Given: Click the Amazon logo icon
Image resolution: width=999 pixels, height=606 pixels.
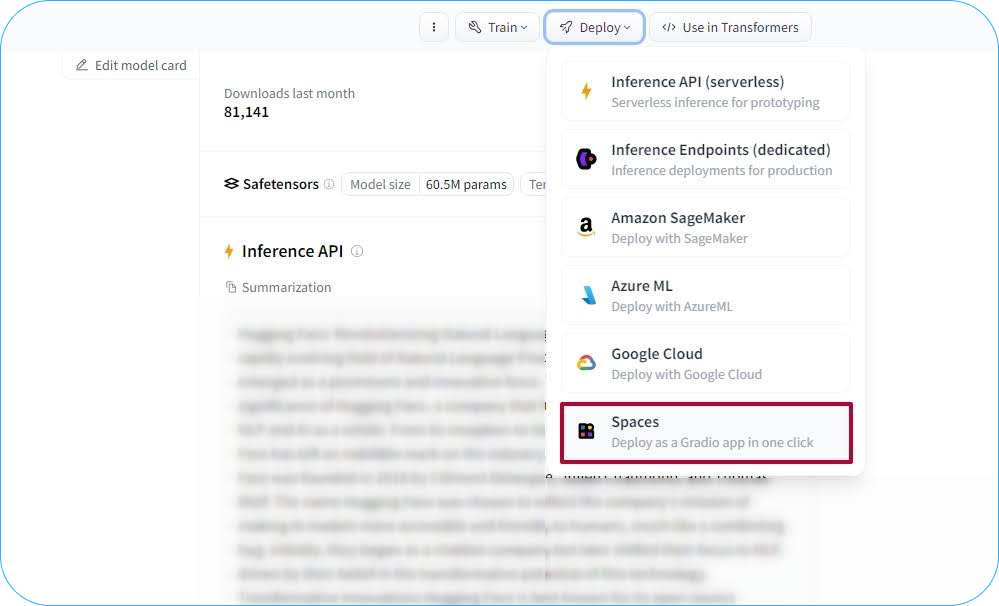Looking at the screenshot, I should [x=586, y=227].
